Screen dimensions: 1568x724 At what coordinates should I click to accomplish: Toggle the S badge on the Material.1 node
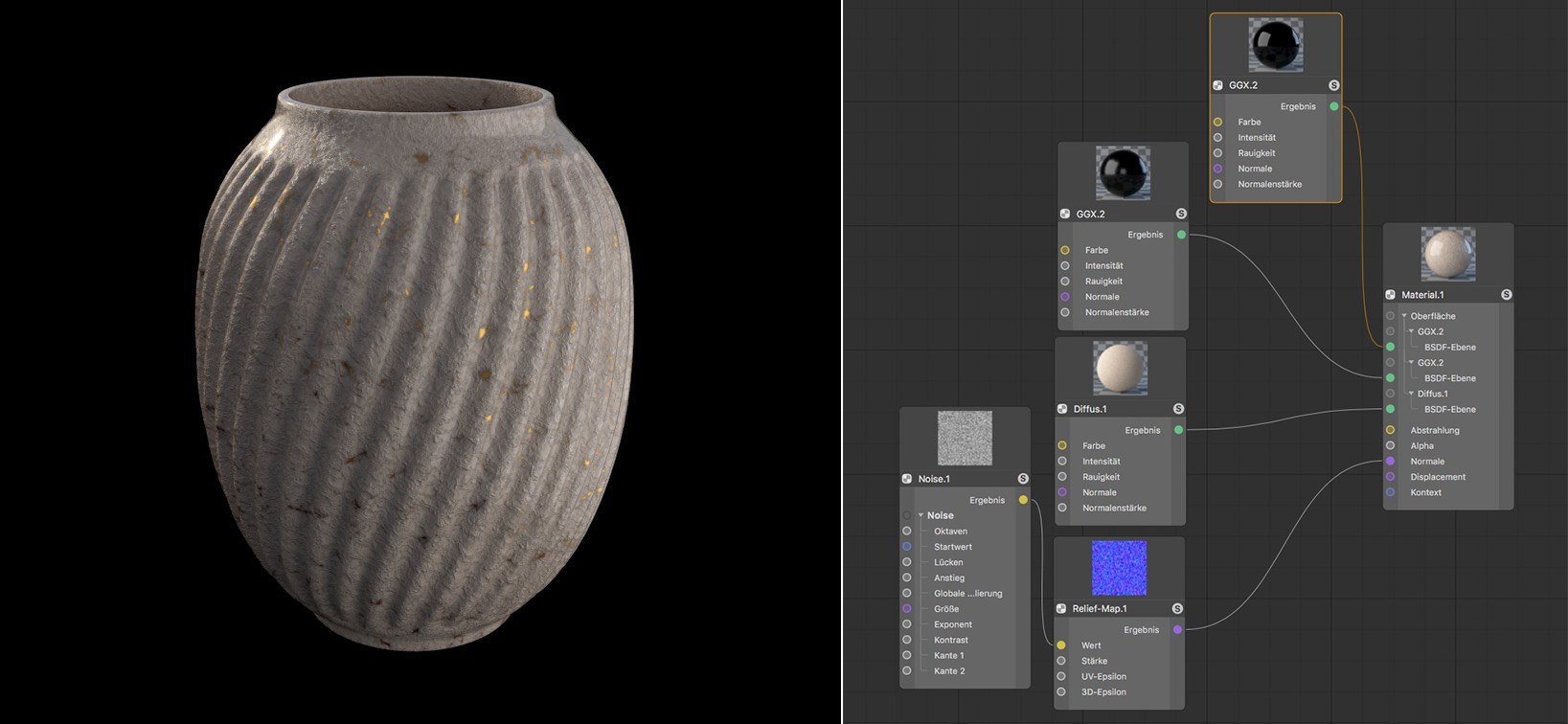coord(1507,295)
